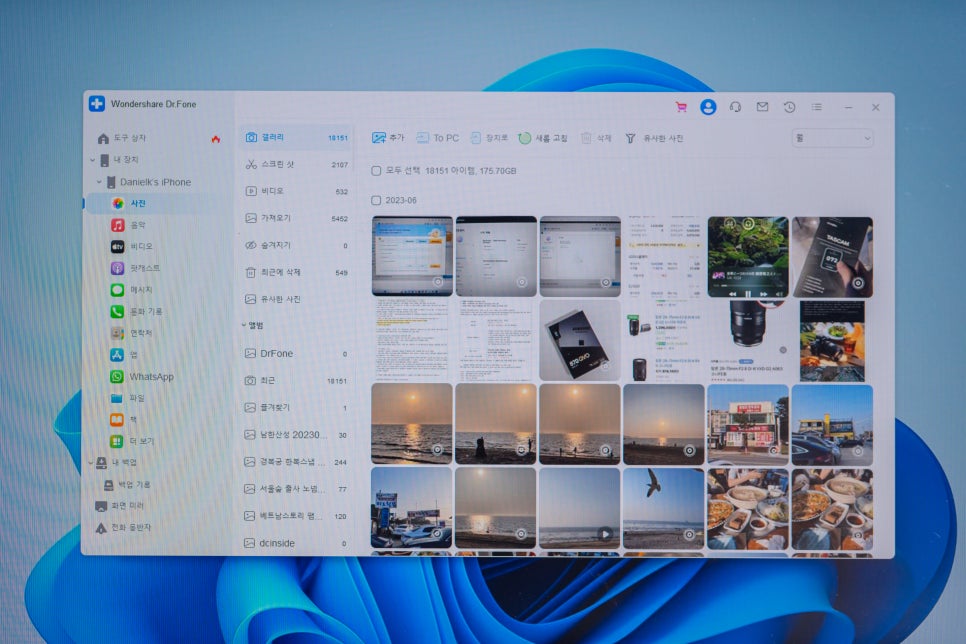966x644 pixels.
Task: Open the 남한산성 20230 album
Action: (x=296, y=435)
